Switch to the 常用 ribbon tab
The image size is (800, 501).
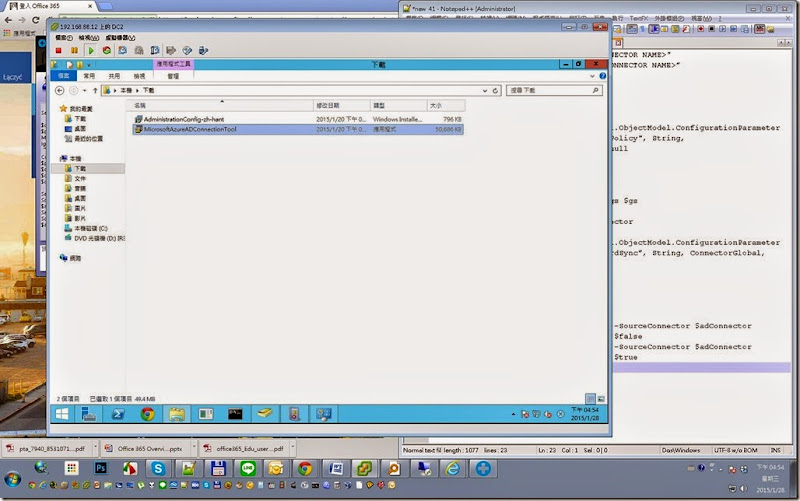(89, 76)
